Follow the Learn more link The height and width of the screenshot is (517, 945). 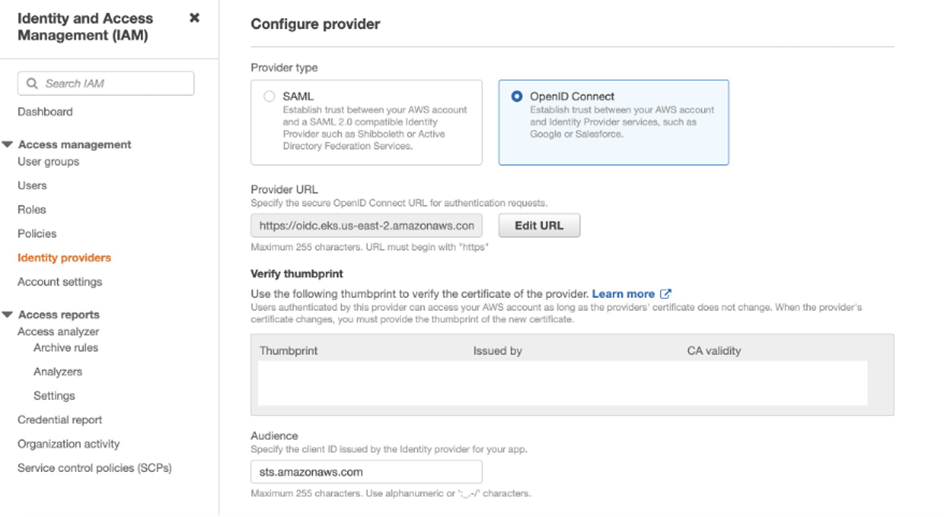coord(623,294)
